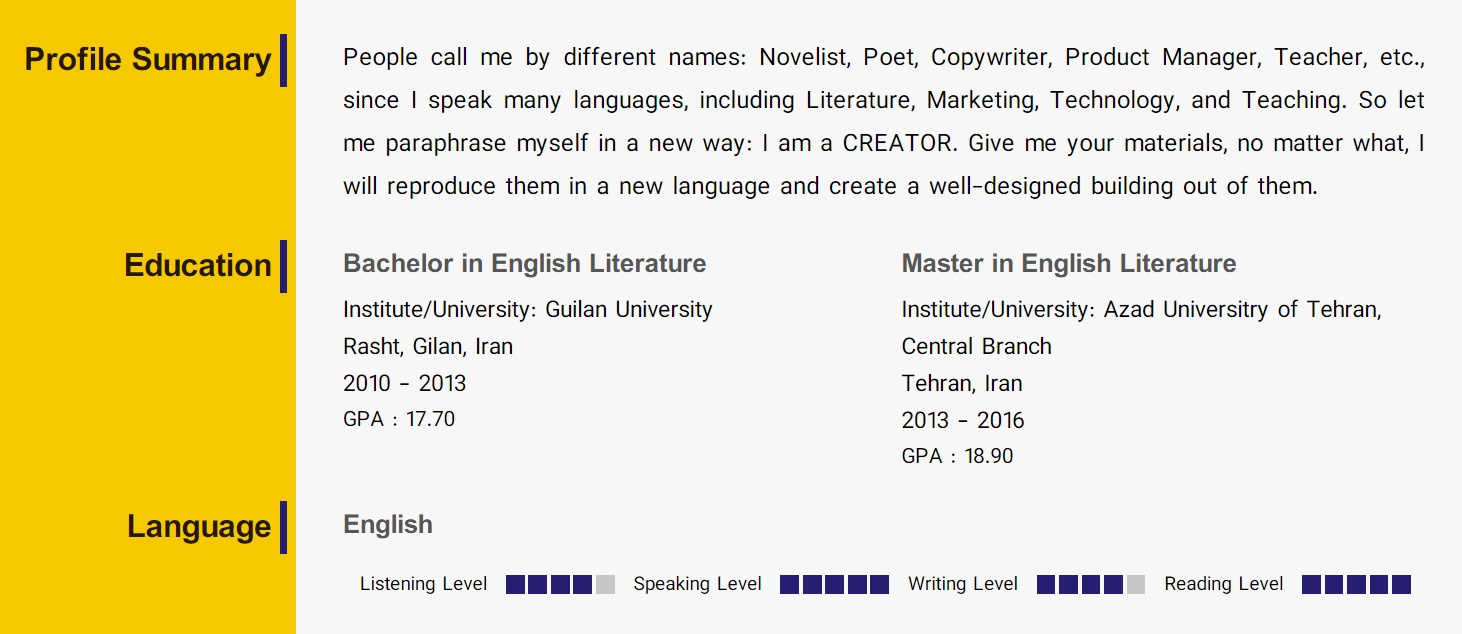Click the Reading Level rating bar
The width and height of the screenshot is (1462, 634).
(x=1356, y=585)
